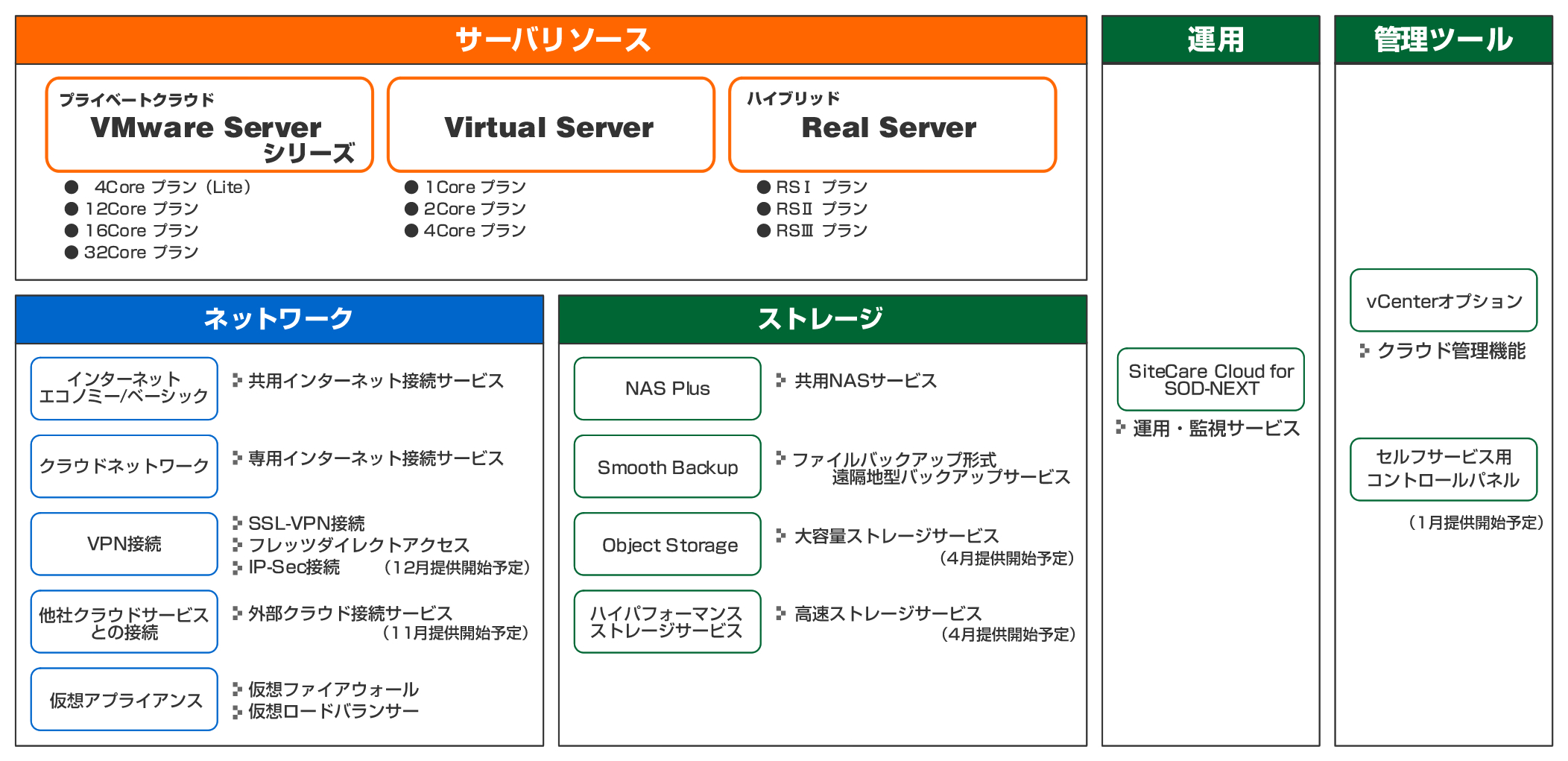Select the 外部クラウド接続サービス text
The height and width of the screenshot is (761, 1568).
350,613
